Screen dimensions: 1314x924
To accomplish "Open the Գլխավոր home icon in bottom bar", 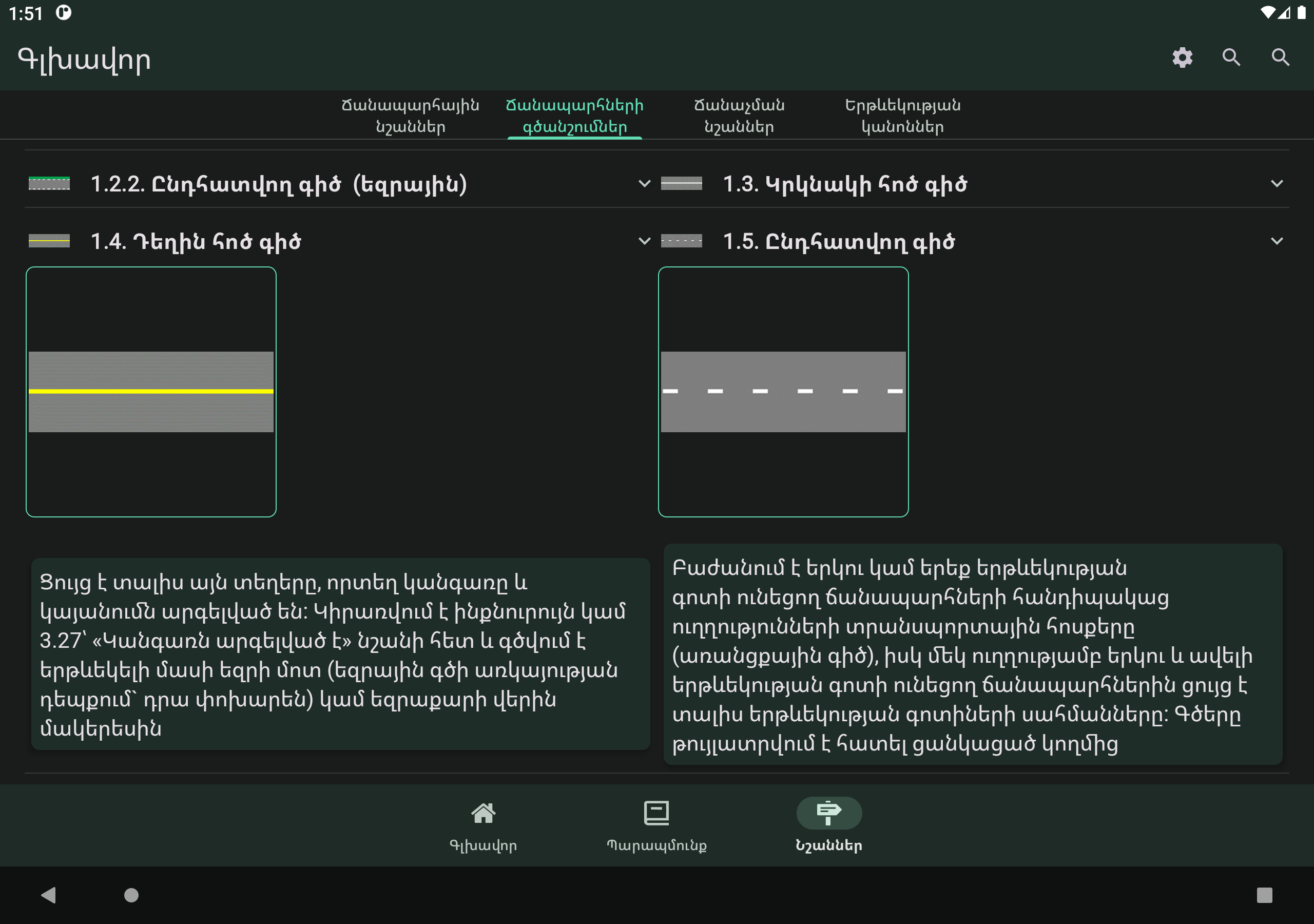I will 483,813.
